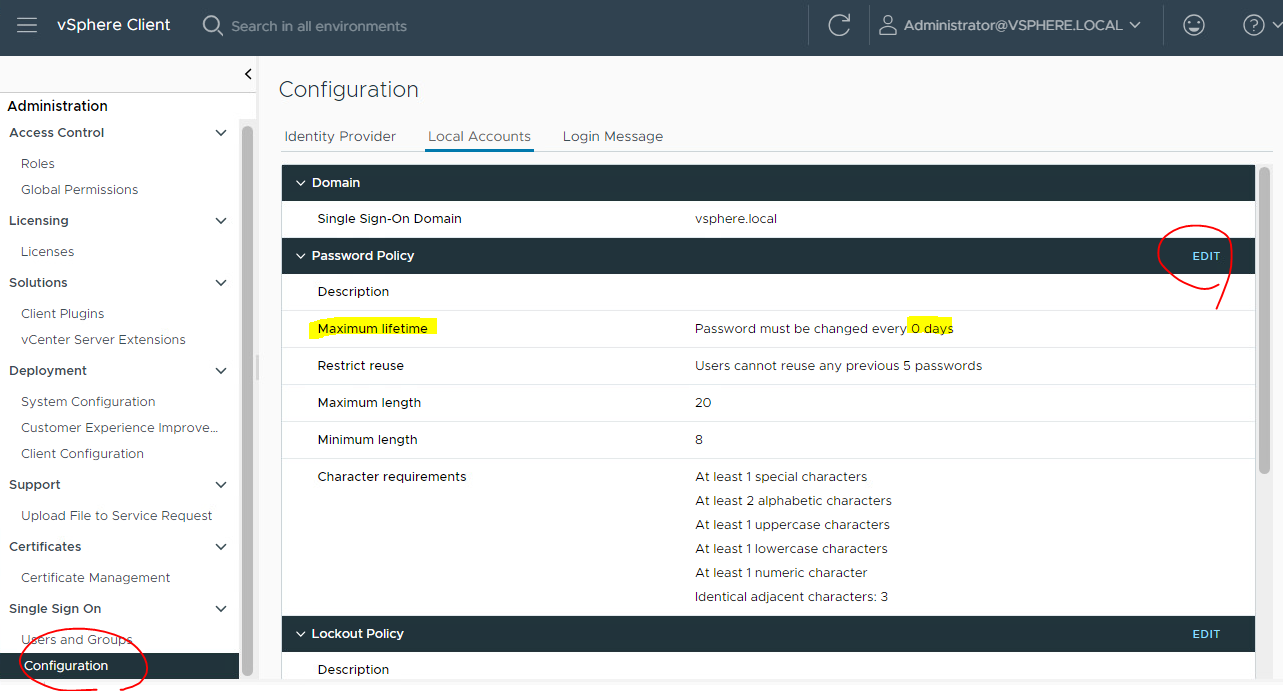Click the user account person icon
The image size is (1283, 691).
click(887, 26)
